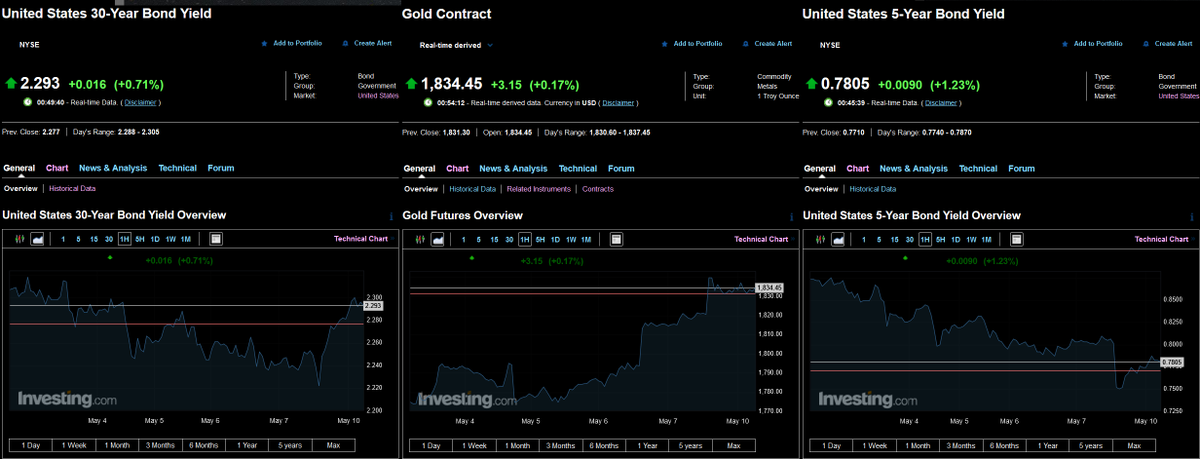Click the 2.293 price marker on 30-Year chart axis
The height and width of the screenshot is (459, 1200).
point(373,305)
